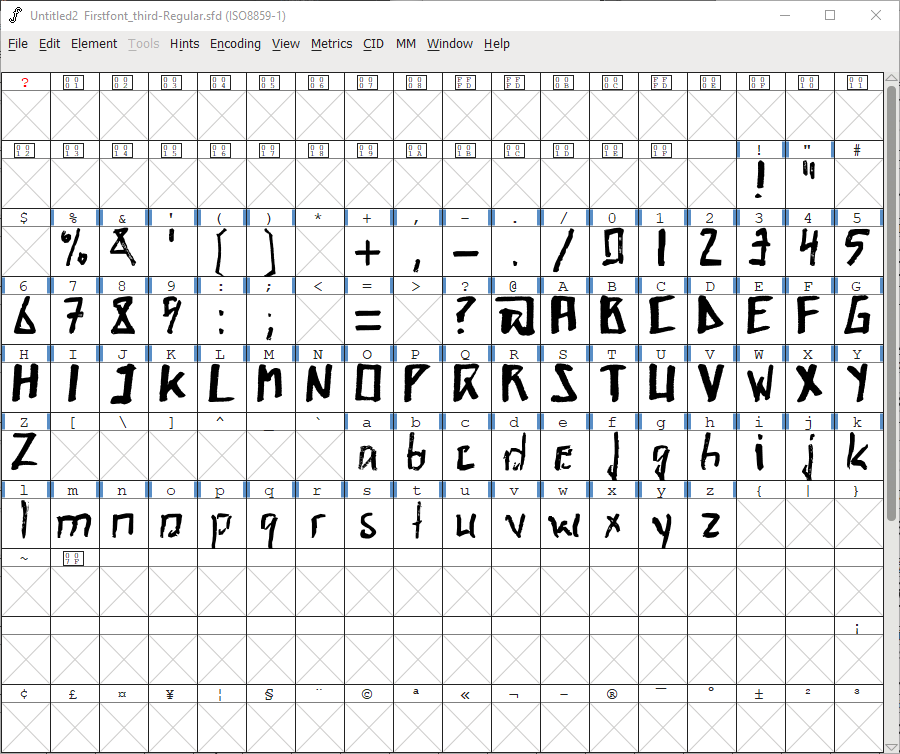Open the CID menu
Image resolution: width=900 pixels, height=754 pixels.
pyautogui.click(x=373, y=44)
